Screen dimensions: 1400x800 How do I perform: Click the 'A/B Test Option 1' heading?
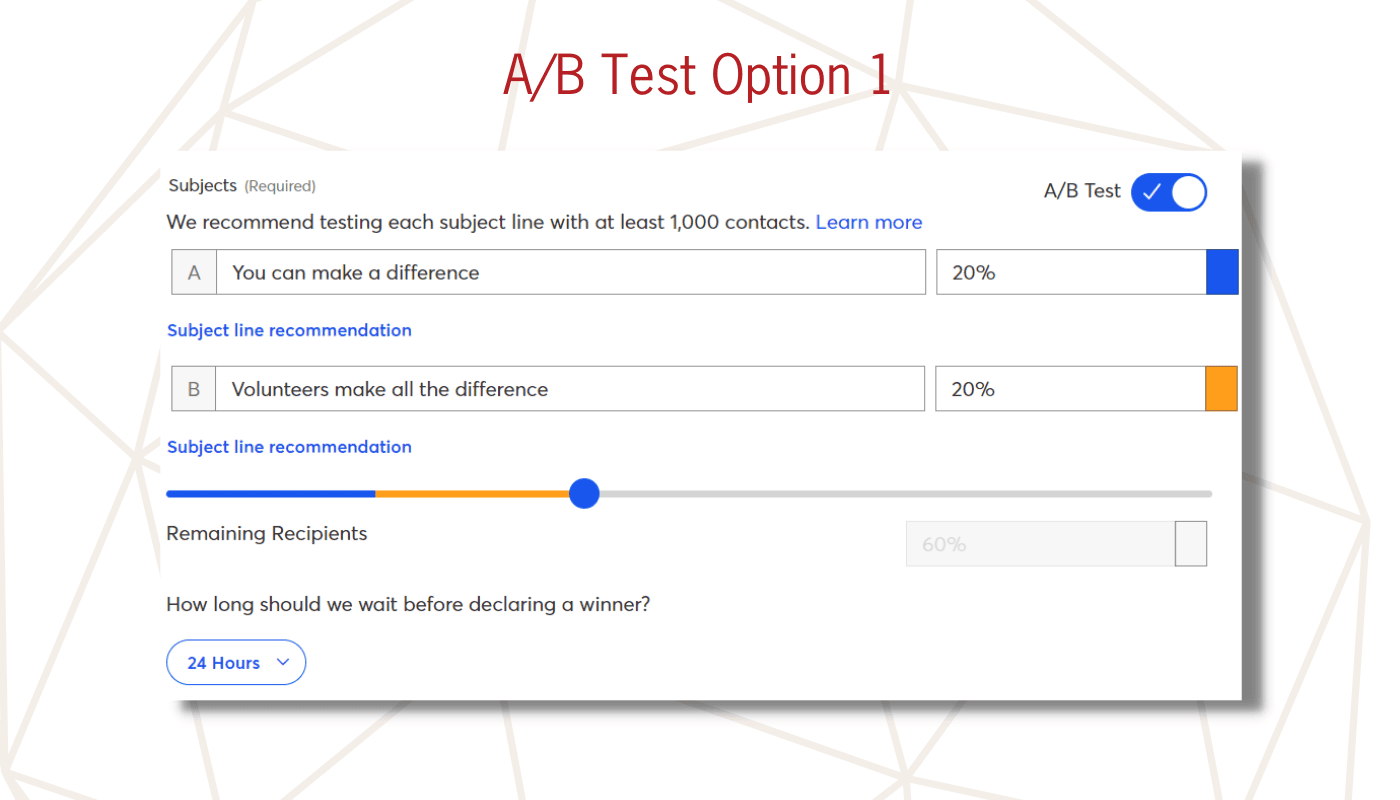697,76
